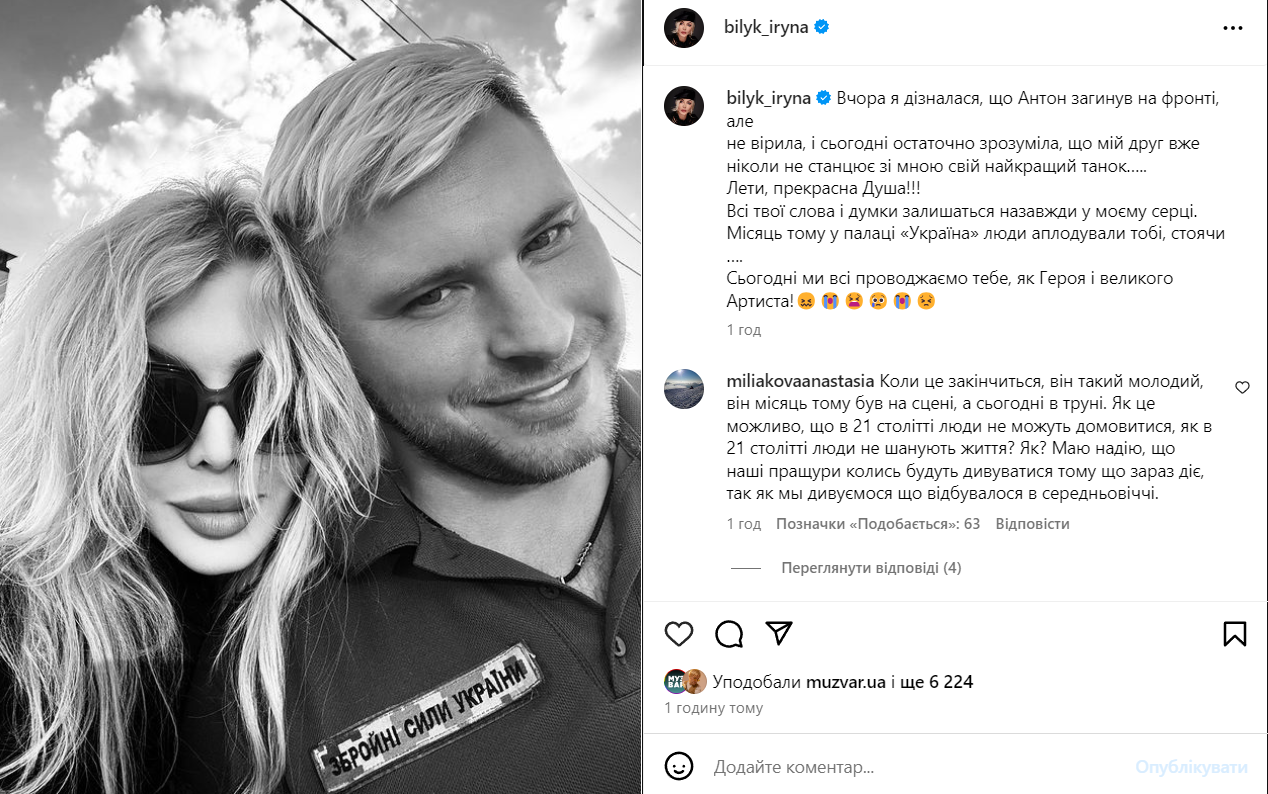Like the post with the heart icon

click(x=679, y=634)
